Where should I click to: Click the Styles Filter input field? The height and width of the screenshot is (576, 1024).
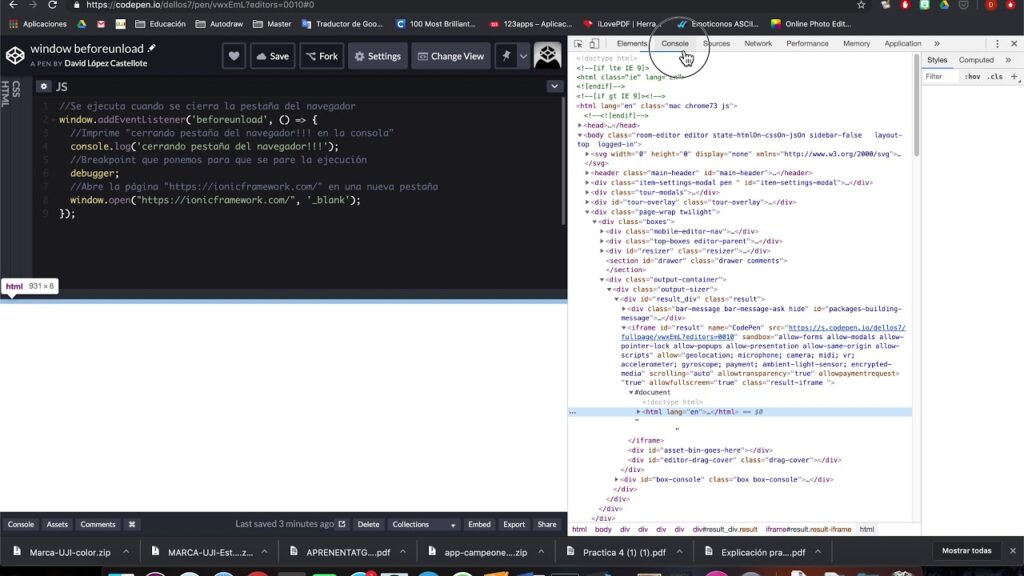940,76
